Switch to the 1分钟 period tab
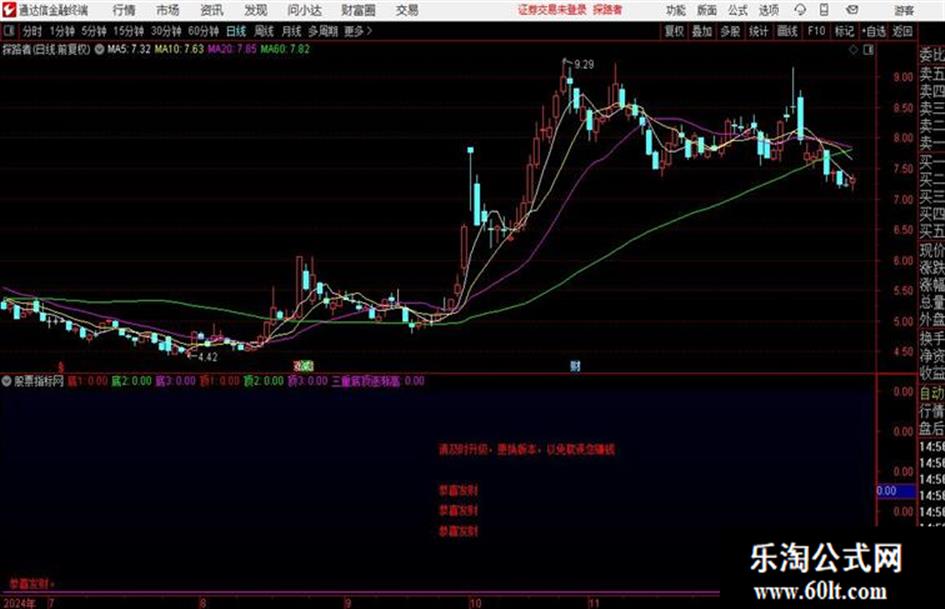Screen dimensions: 945x609 tap(62, 31)
